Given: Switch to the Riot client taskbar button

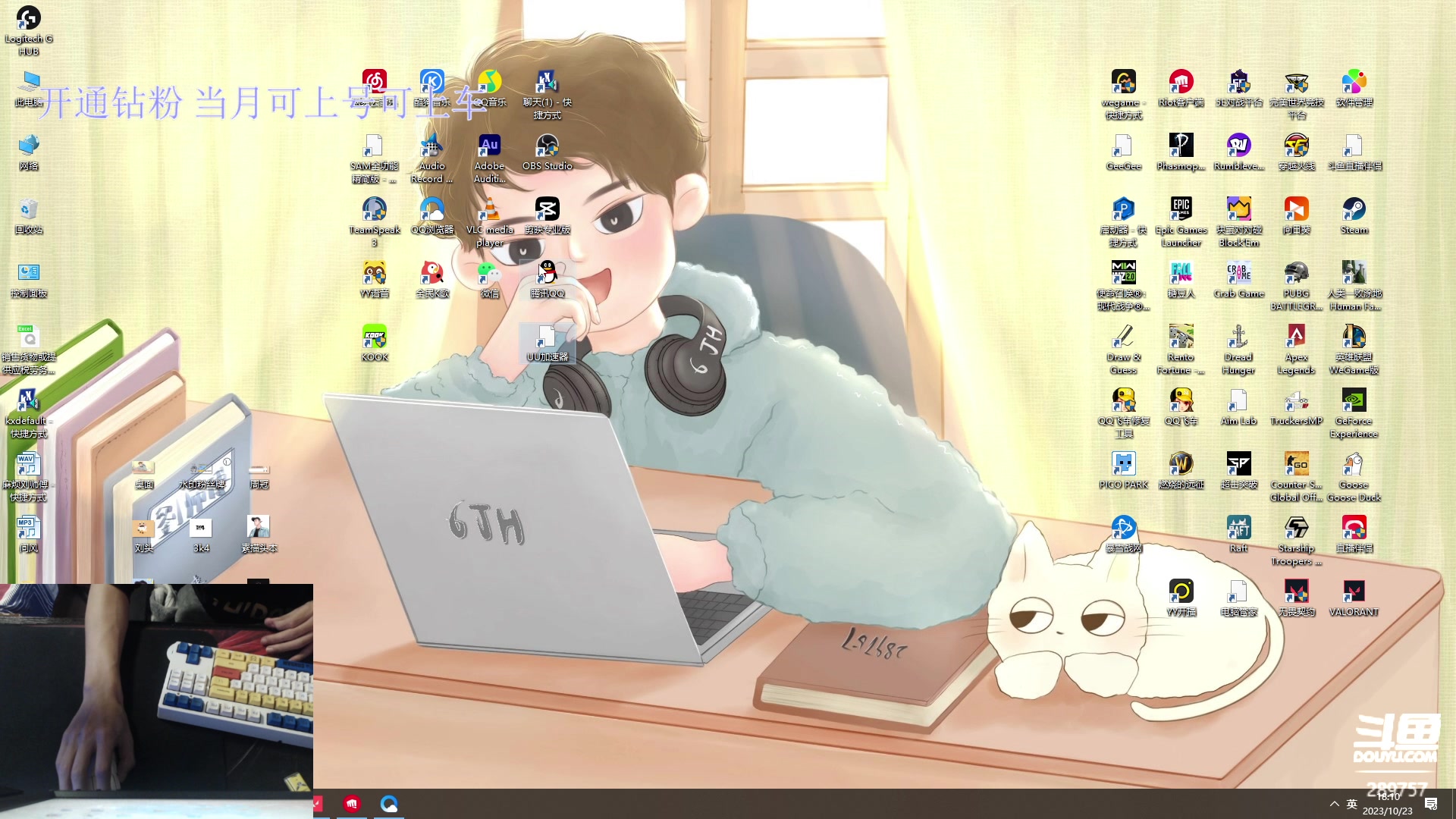Looking at the screenshot, I should point(352,804).
